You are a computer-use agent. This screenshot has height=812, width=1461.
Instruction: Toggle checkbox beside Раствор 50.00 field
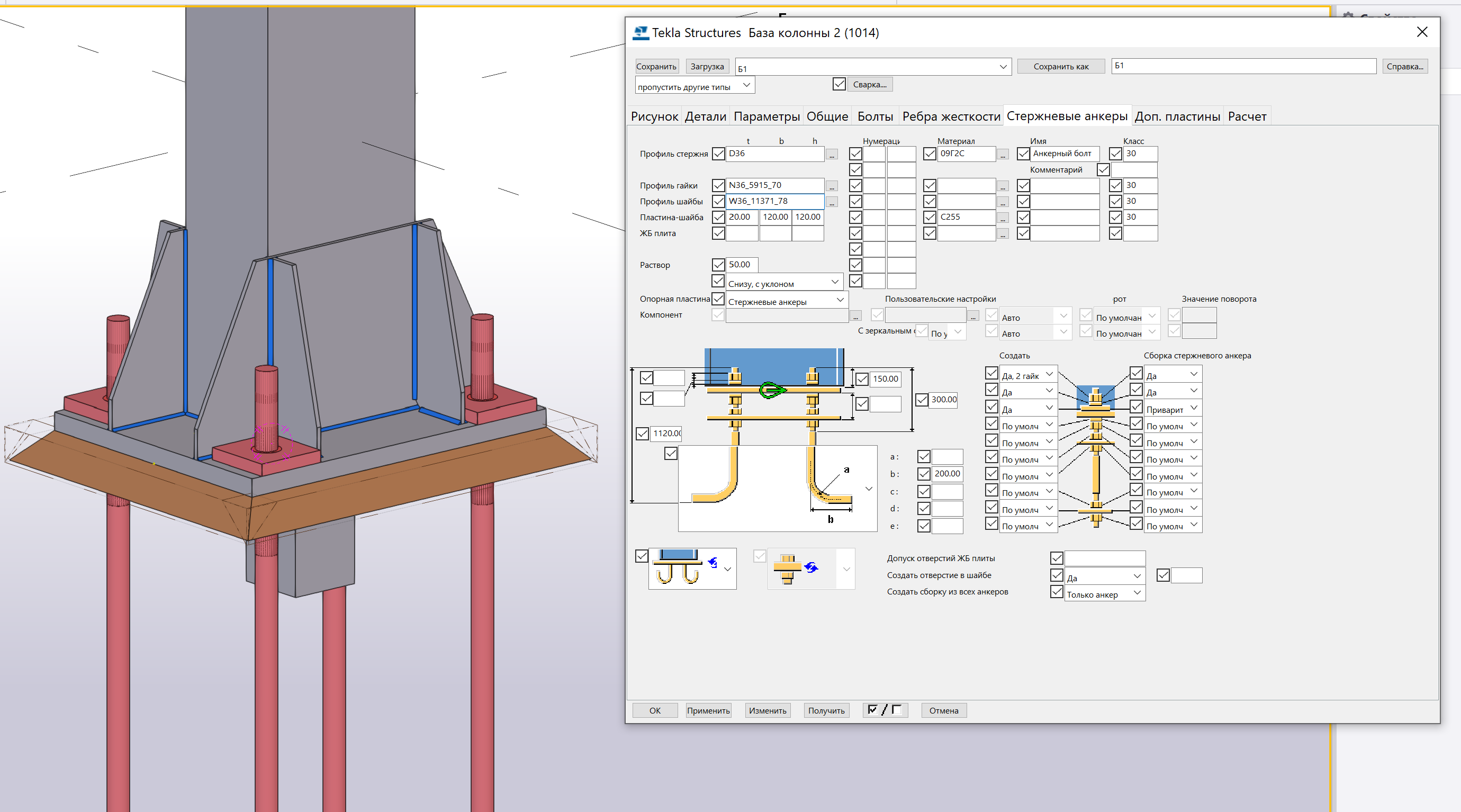(x=718, y=265)
